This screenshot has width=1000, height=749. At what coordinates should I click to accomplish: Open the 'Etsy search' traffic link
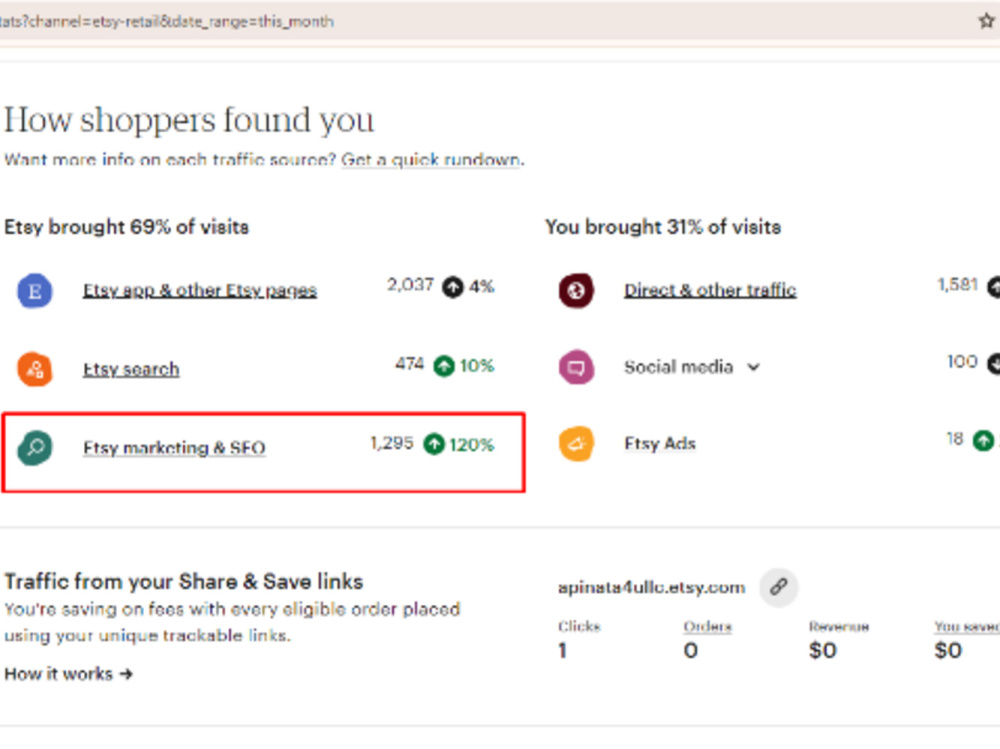pyautogui.click(x=131, y=369)
